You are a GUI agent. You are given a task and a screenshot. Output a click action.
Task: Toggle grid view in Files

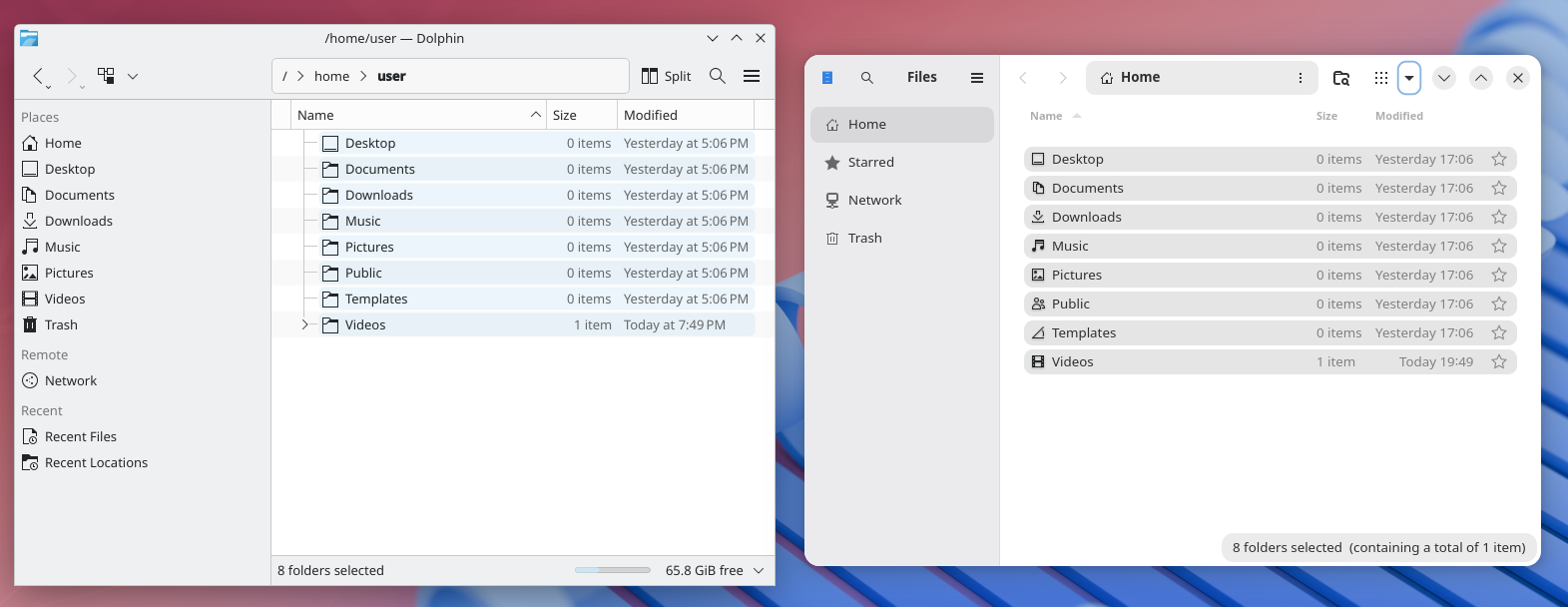tap(1381, 77)
